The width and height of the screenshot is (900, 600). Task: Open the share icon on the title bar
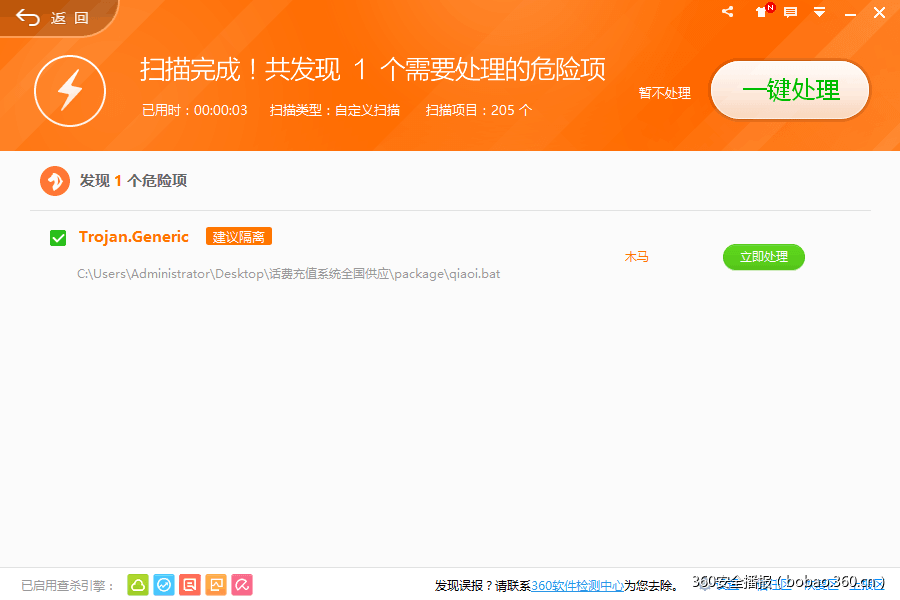tap(727, 13)
